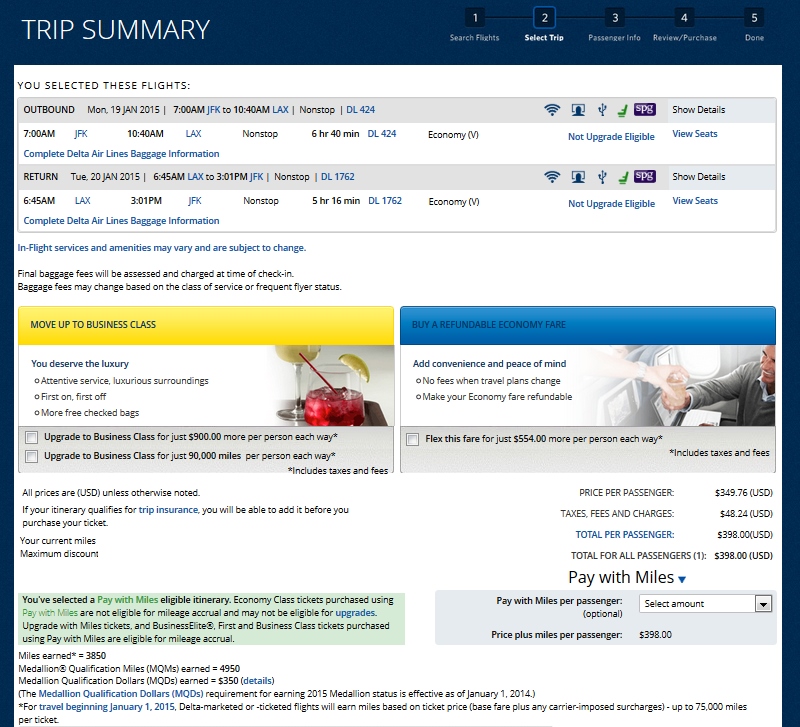Viewport: 800px width, 727px height.
Task: Check Upgrade to Business Class for 90,000 miles
Action: coord(32,456)
